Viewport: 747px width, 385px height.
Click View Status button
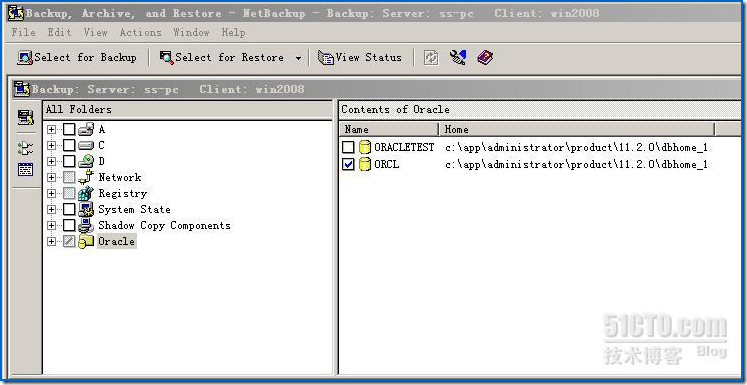pyautogui.click(x=360, y=58)
